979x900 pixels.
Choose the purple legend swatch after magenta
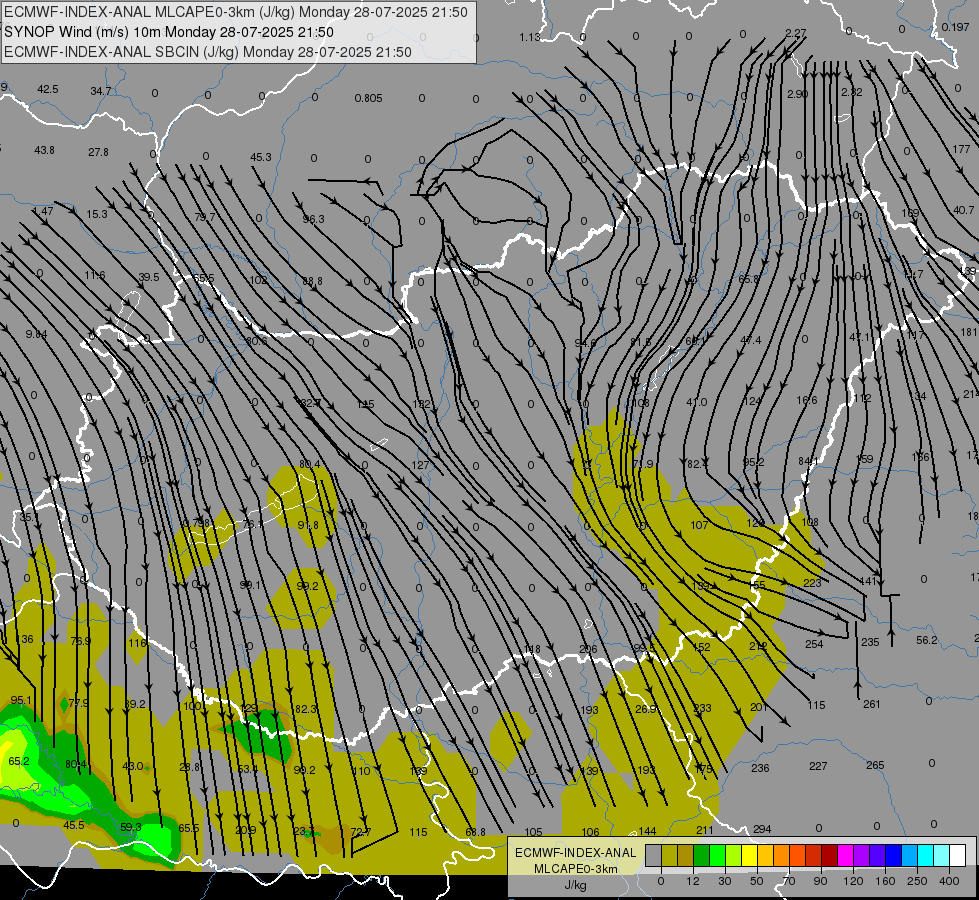click(862, 855)
